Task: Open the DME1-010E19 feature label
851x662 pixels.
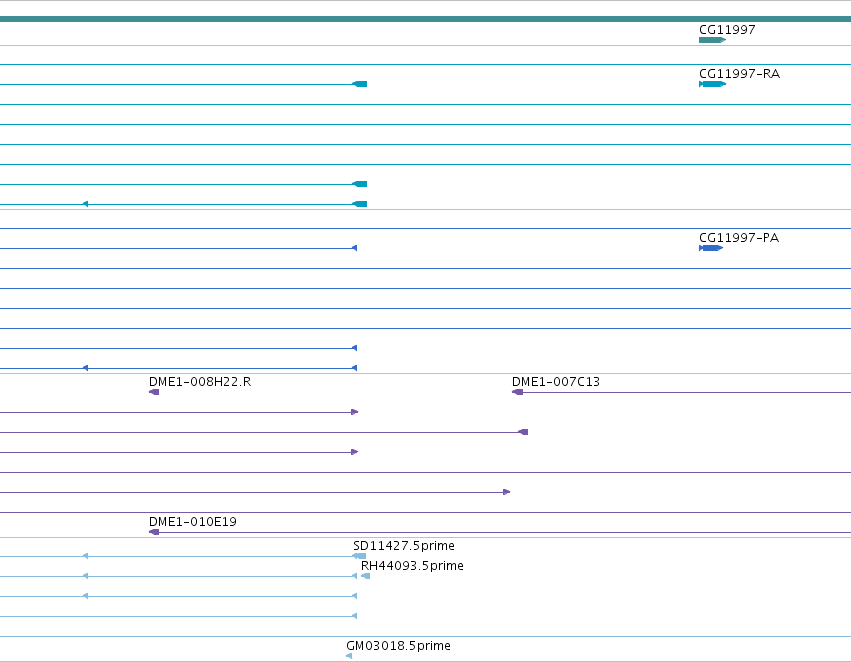Action: (x=193, y=522)
